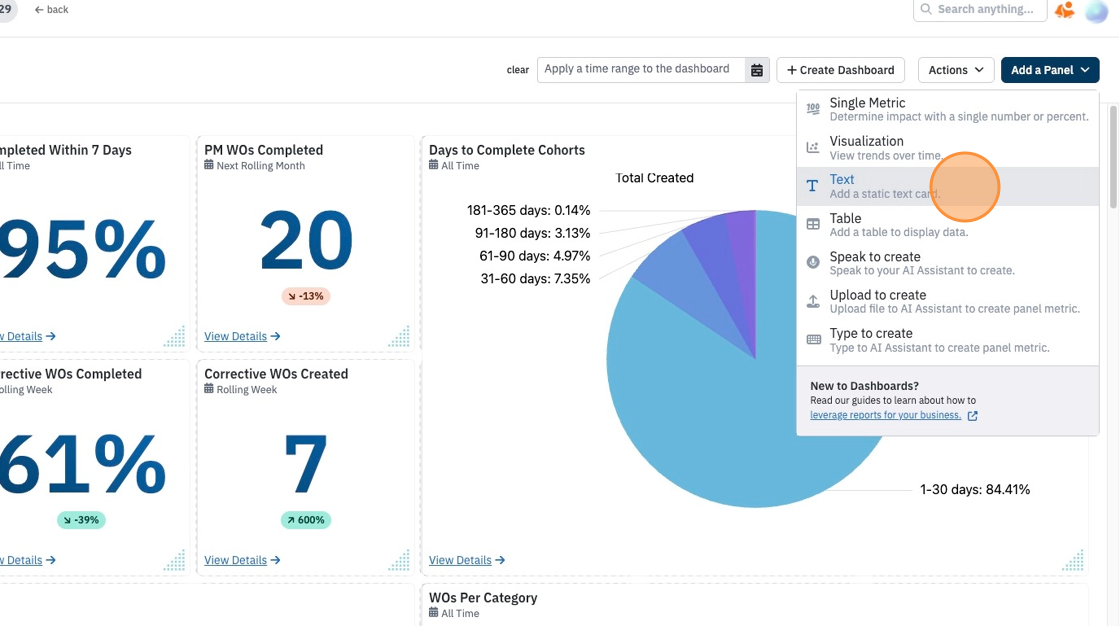1120x626 pixels.
Task: Click the Table panel grid icon
Action: pos(813,224)
